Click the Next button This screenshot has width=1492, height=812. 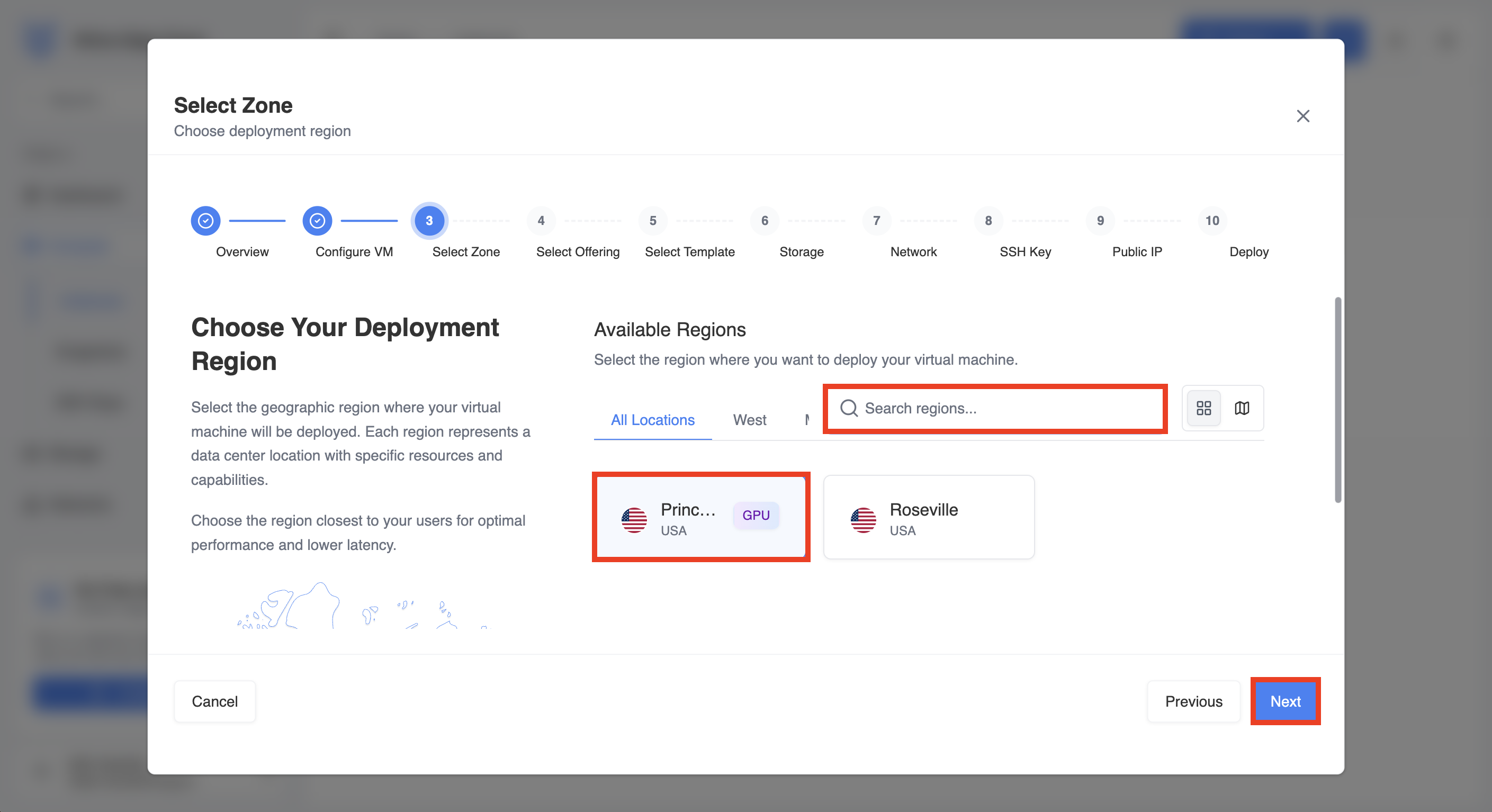tap(1285, 701)
